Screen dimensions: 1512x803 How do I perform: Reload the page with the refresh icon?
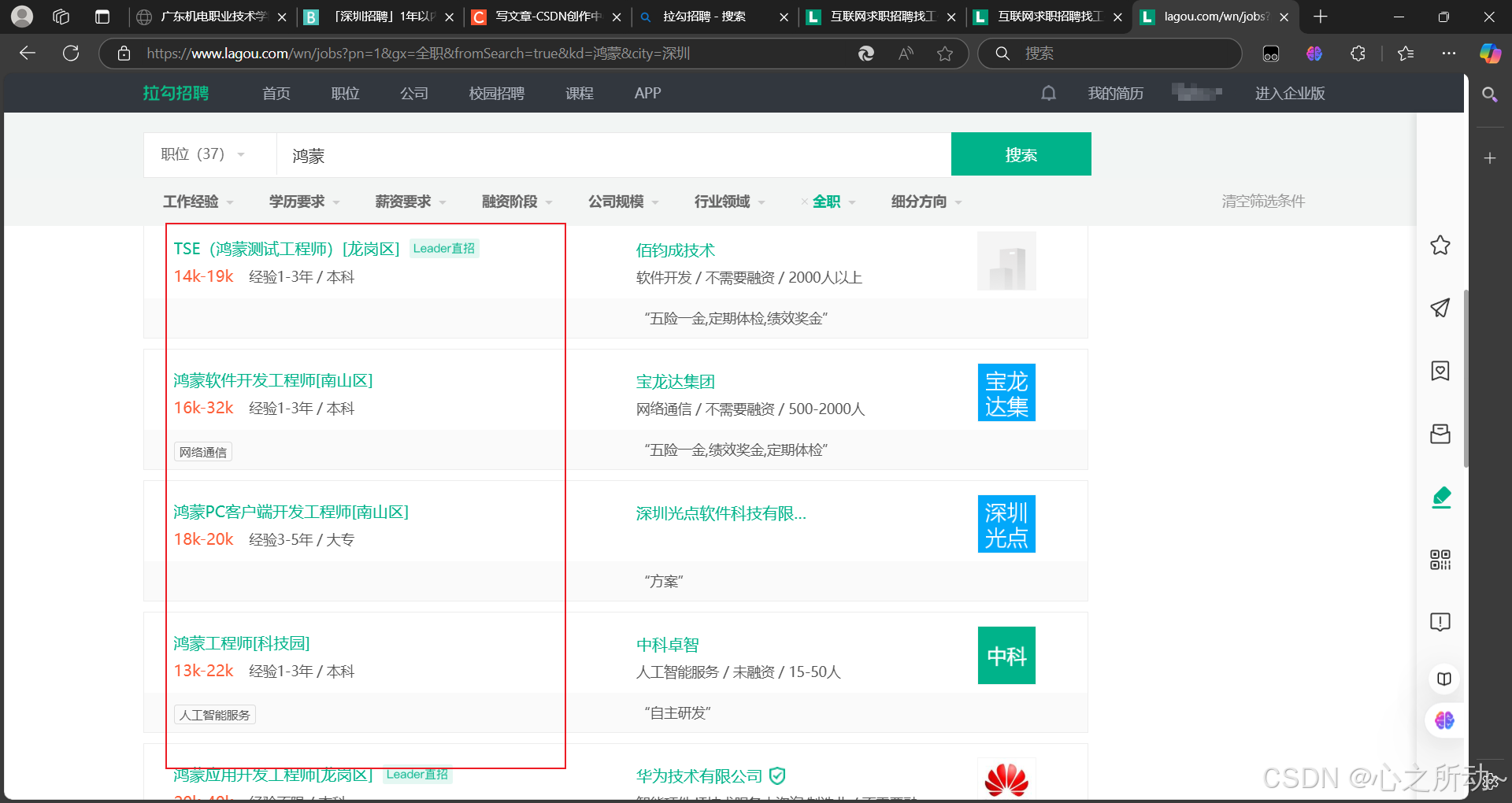(71, 54)
